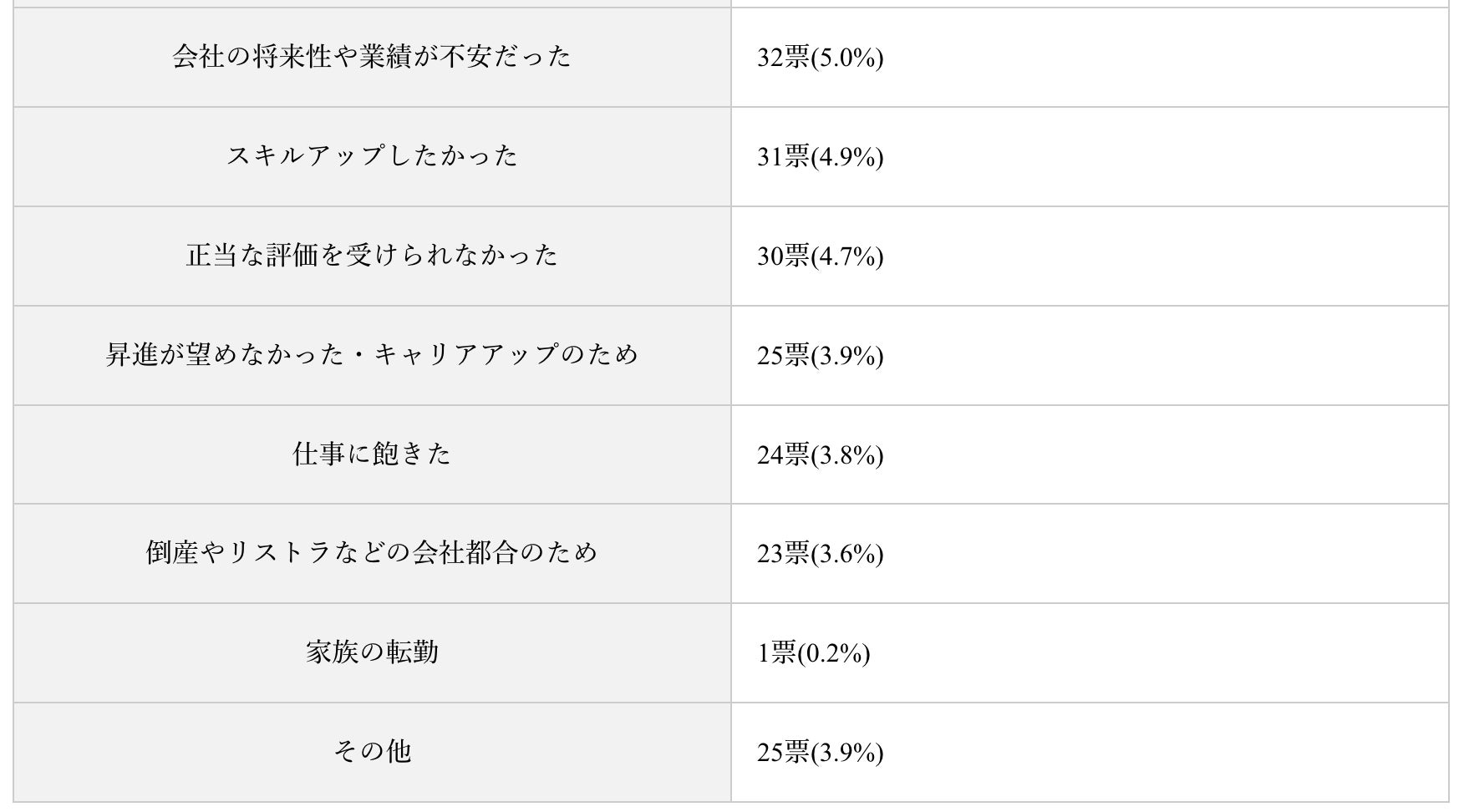1459x812 pixels.
Task: Click the 会社の将来性や業績が不安だった cell
Action: click(372, 57)
